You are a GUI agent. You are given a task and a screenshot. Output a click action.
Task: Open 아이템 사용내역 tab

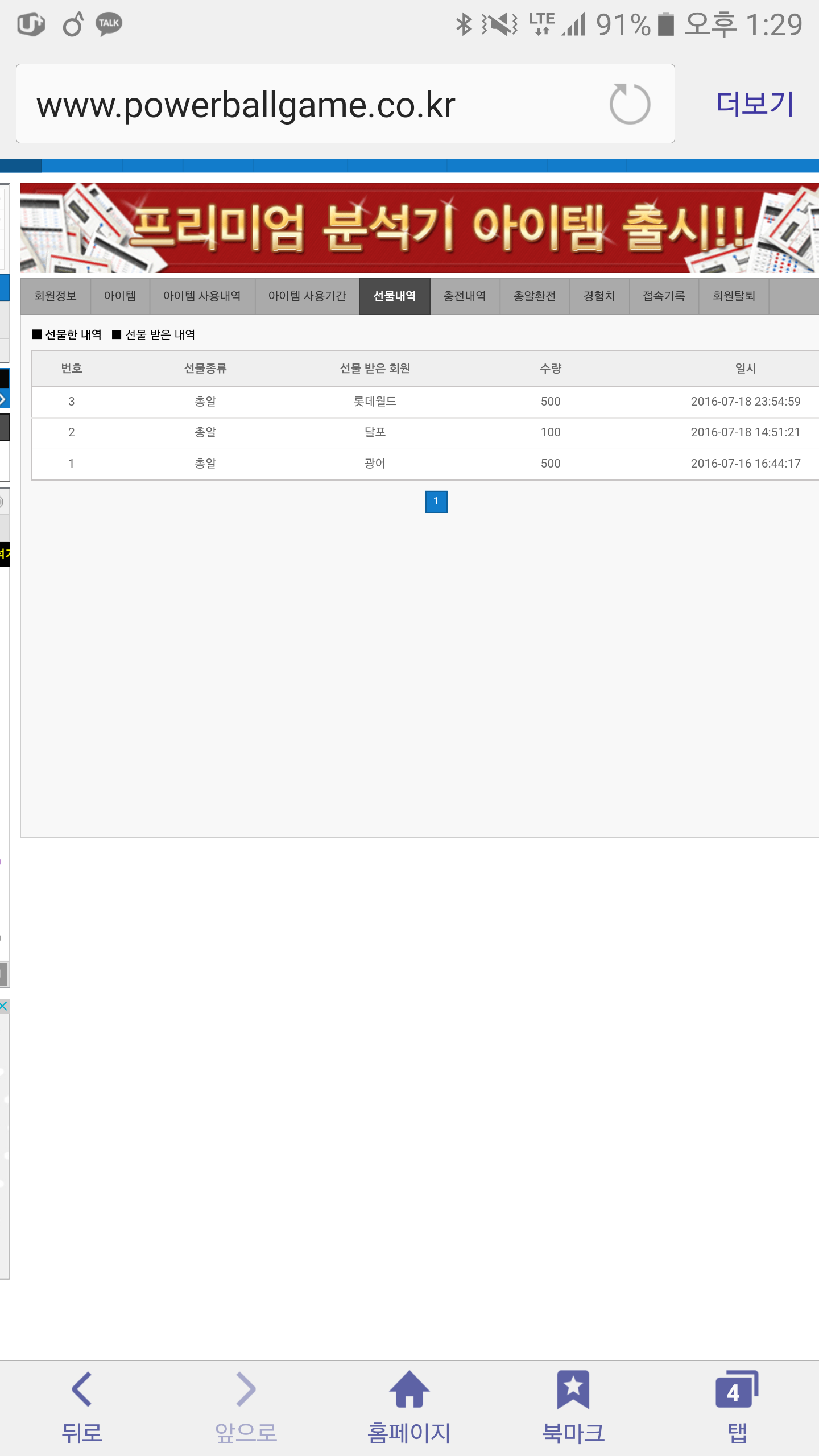(202, 296)
